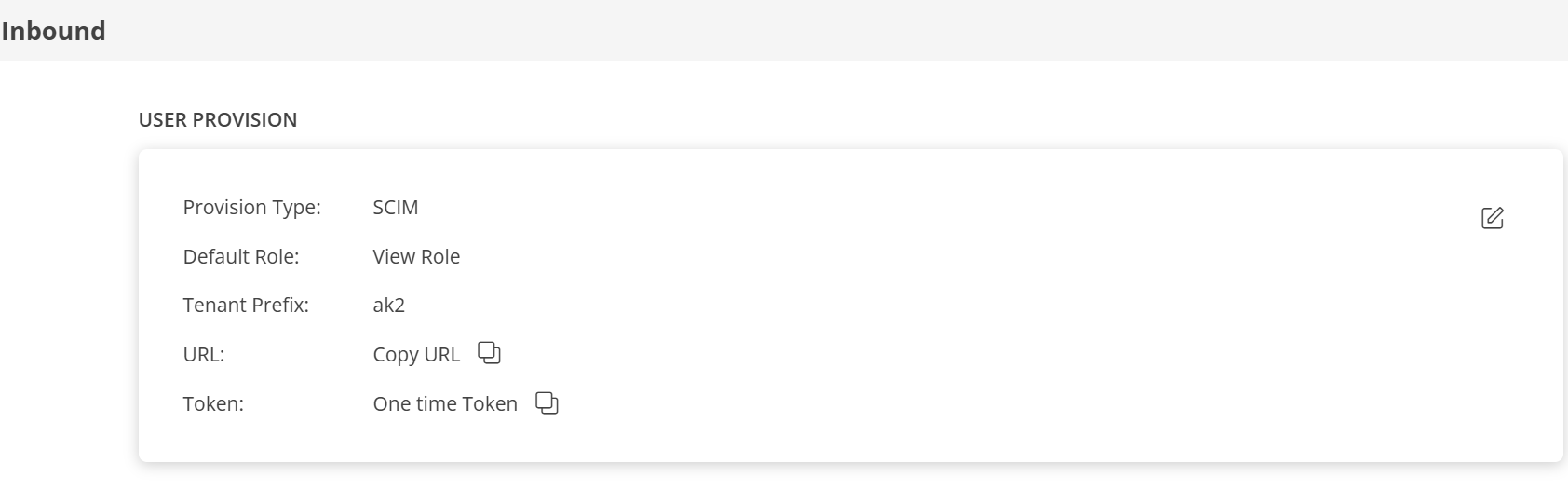Click the Copy URL text
Image resolution: width=1568 pixels, height=490 pixels.
(x=416, y=355)
